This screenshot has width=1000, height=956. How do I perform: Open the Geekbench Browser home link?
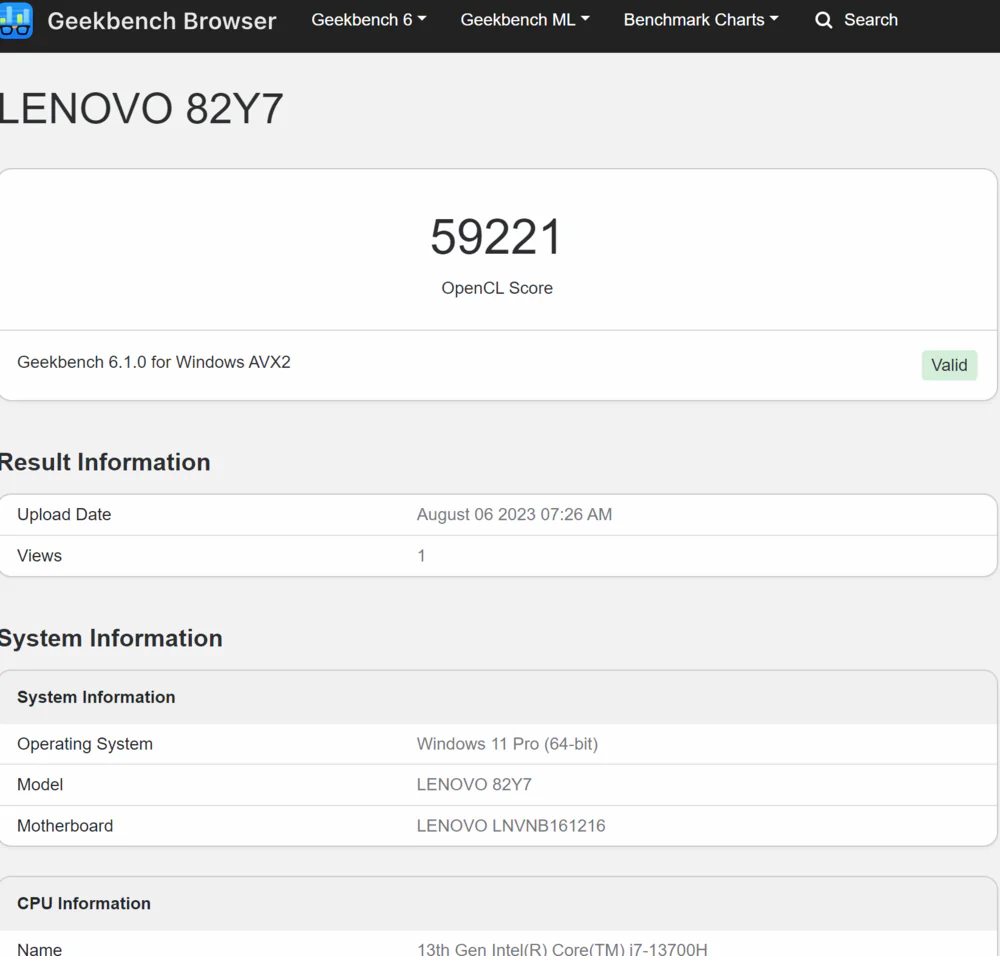(161, 21)
